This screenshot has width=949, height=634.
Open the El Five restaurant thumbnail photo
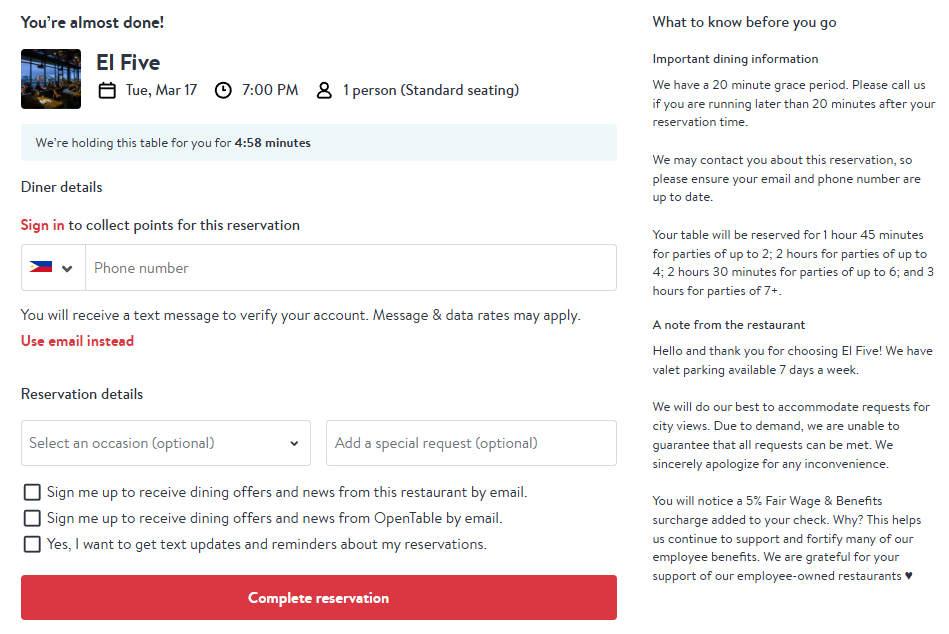click(x=51, y=79)
